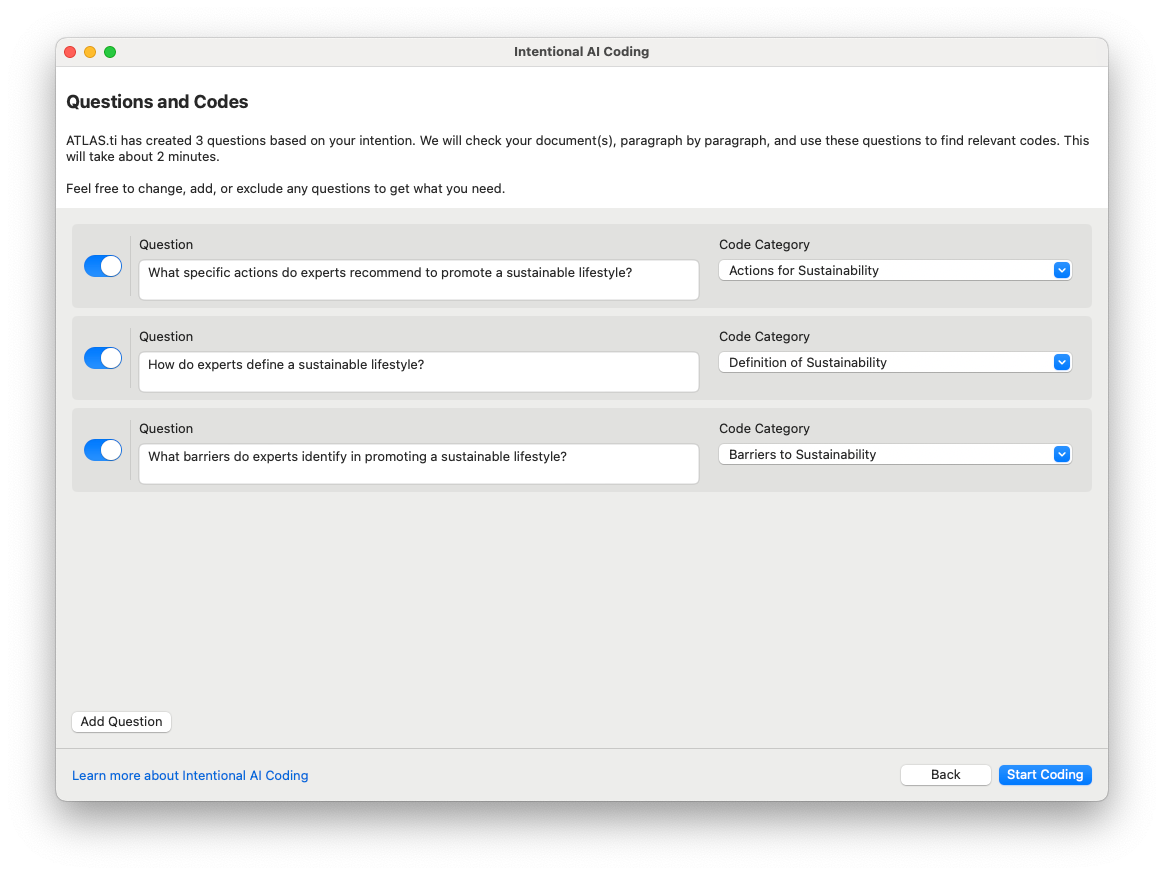The height and width of the screenshot is (875, 1164).
Task: Open Learn more about Intentional AI Coding link
Action: click(190, 775)
